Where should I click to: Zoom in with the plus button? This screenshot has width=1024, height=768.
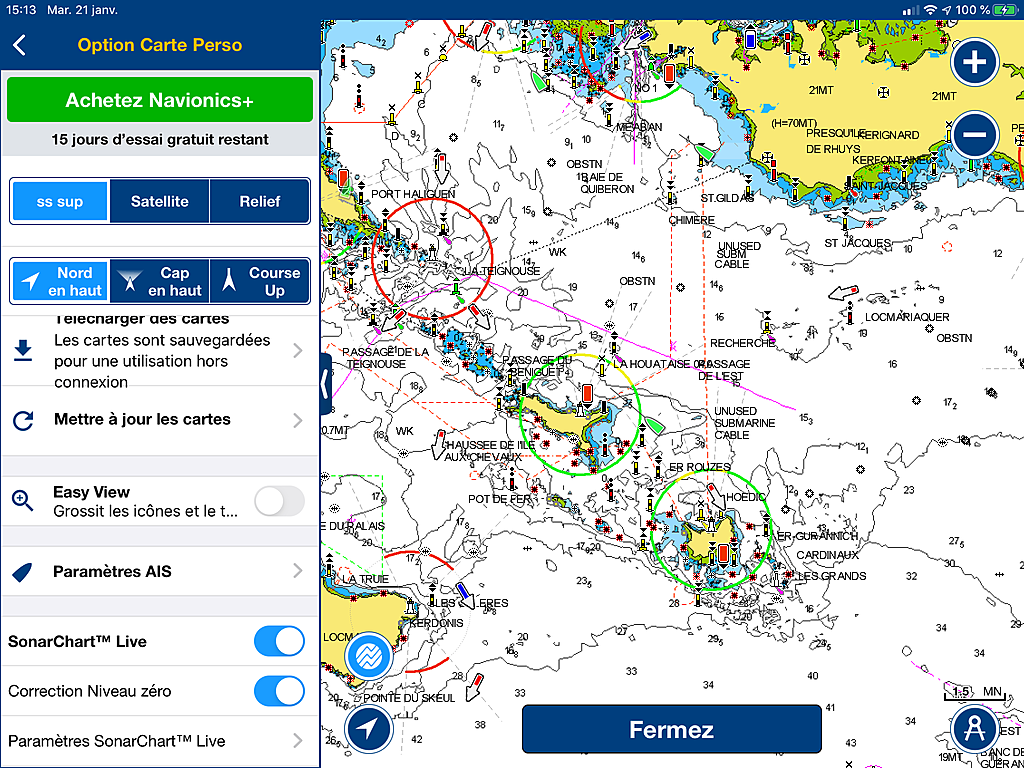(975, 63)
